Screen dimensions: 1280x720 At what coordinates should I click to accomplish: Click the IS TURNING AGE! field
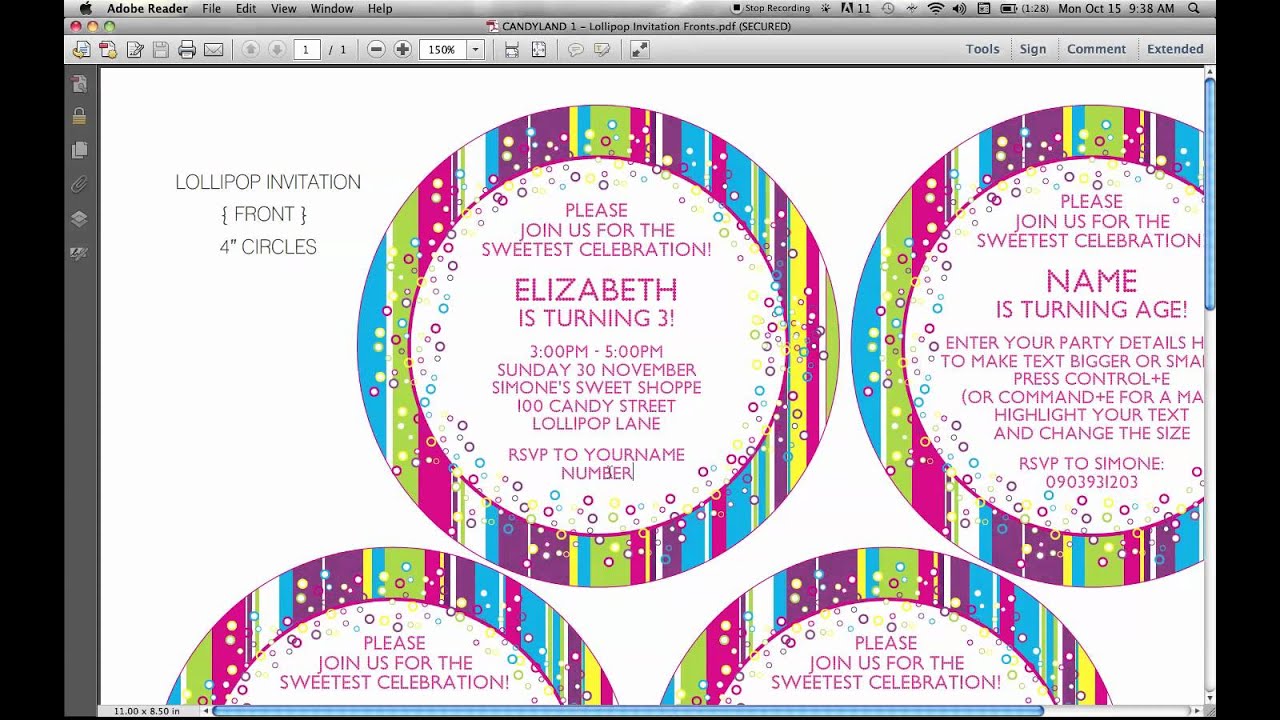[1091, 310]
